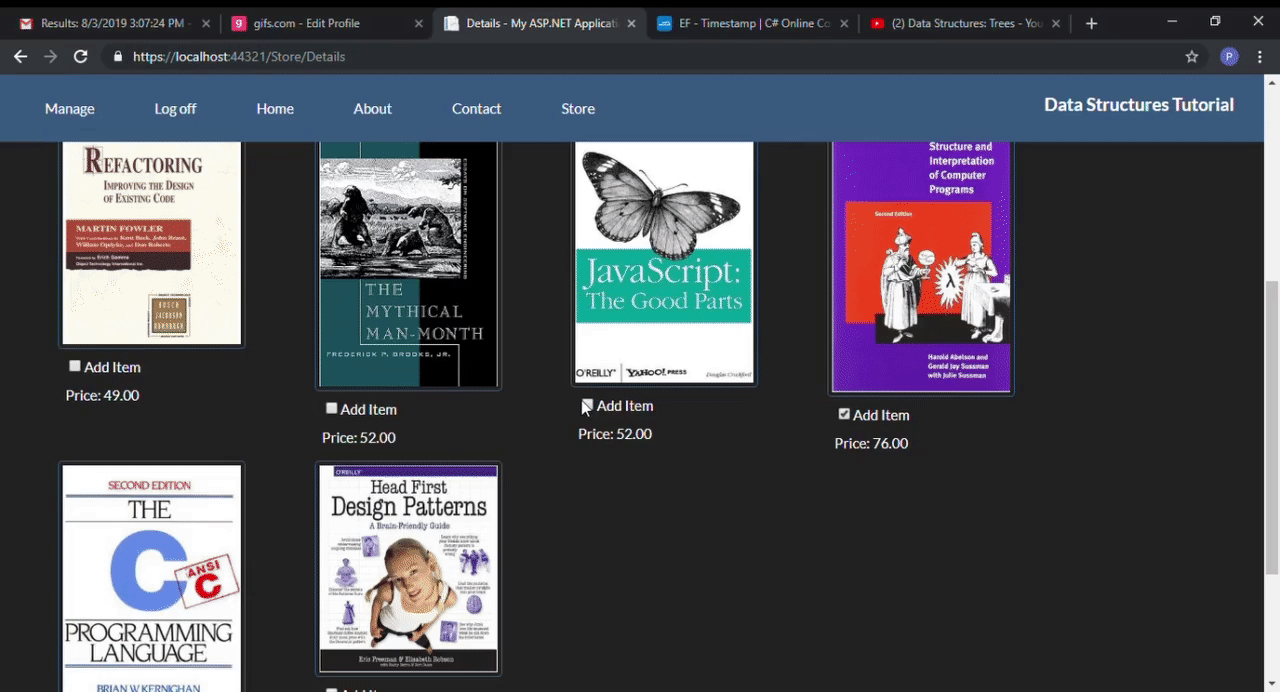Navigate to the Store link

tap(578, 109)
